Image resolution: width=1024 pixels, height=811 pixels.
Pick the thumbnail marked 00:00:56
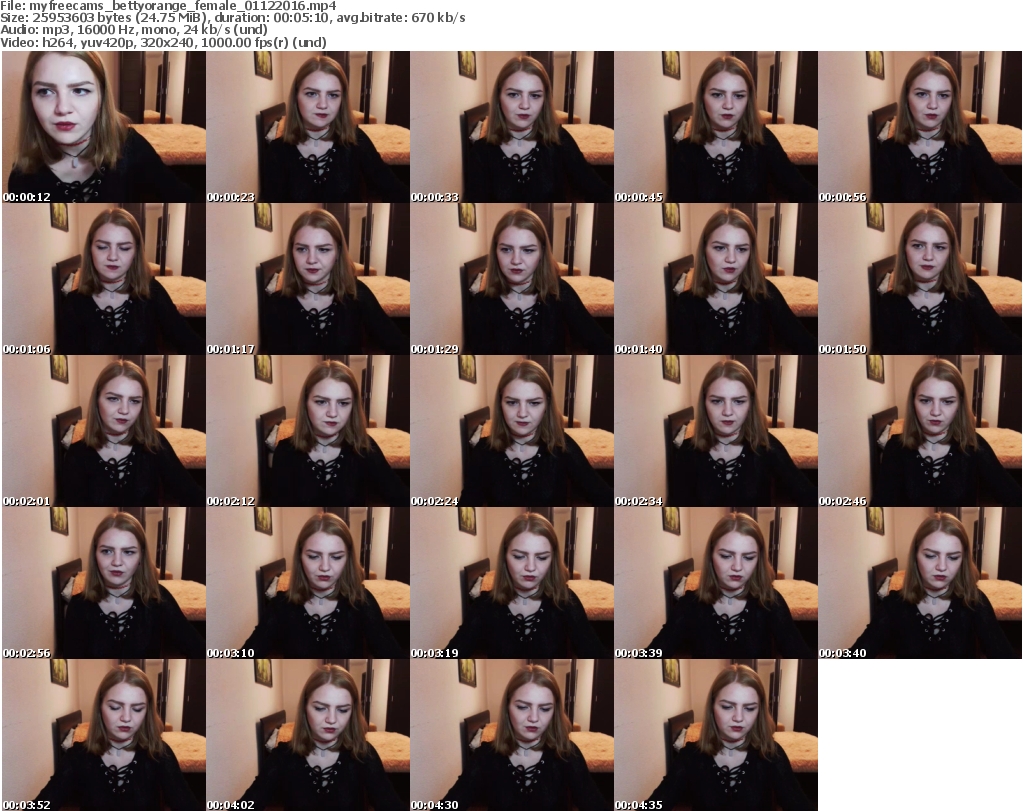pos(919,127)
